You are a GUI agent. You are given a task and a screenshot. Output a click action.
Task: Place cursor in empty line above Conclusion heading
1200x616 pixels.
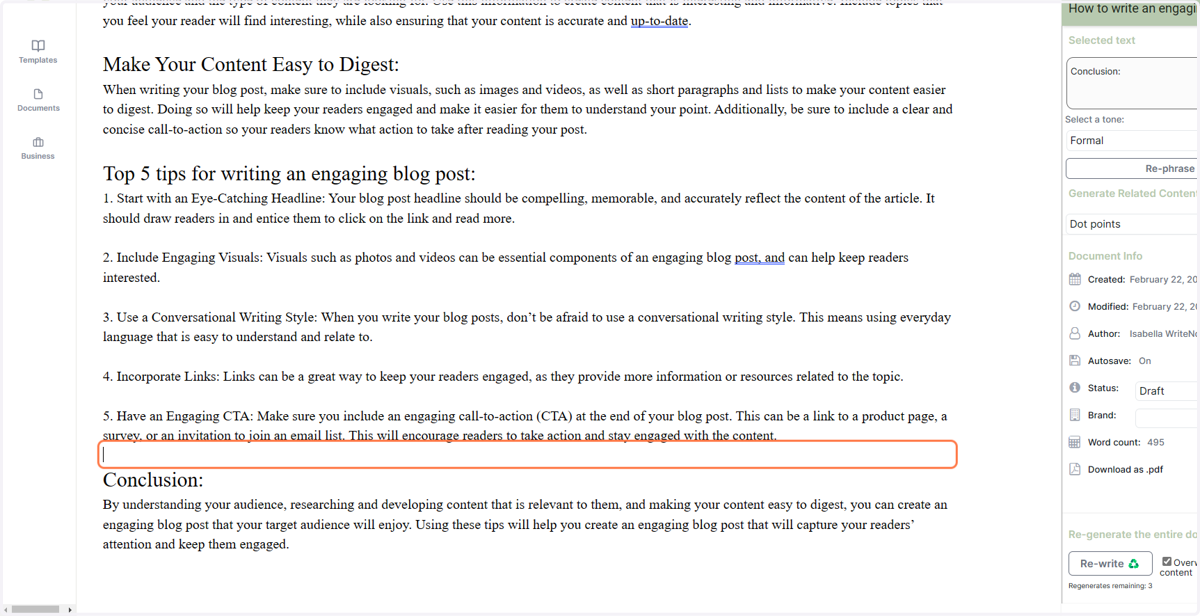(528, 454)
